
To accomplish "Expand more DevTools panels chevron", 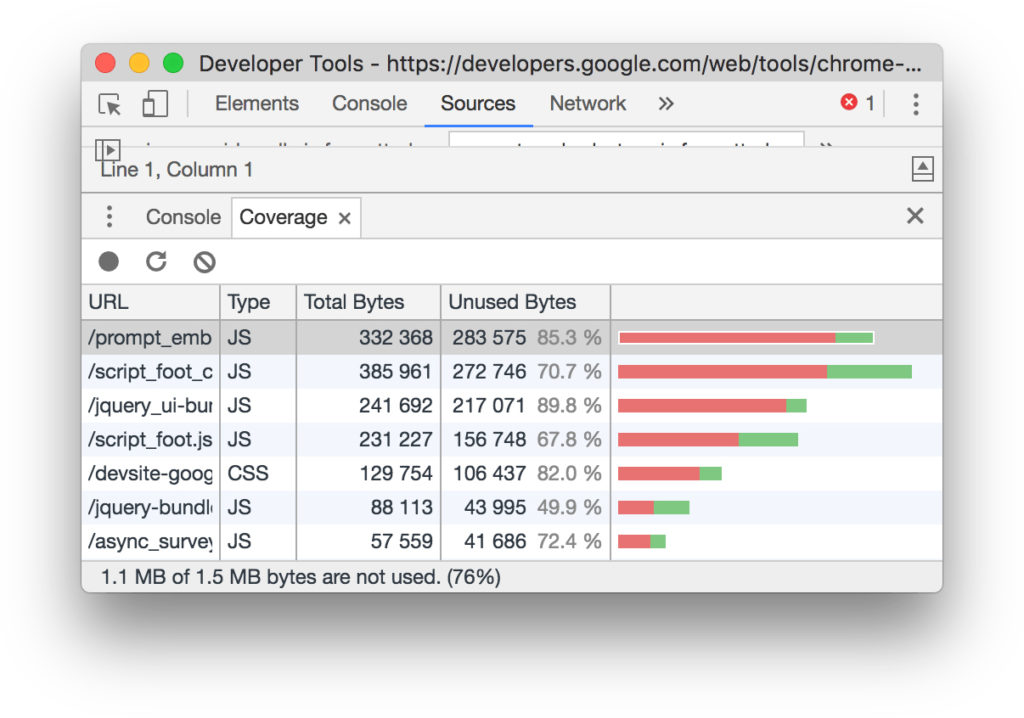I will pyautogui.click(x=665, y=103).
